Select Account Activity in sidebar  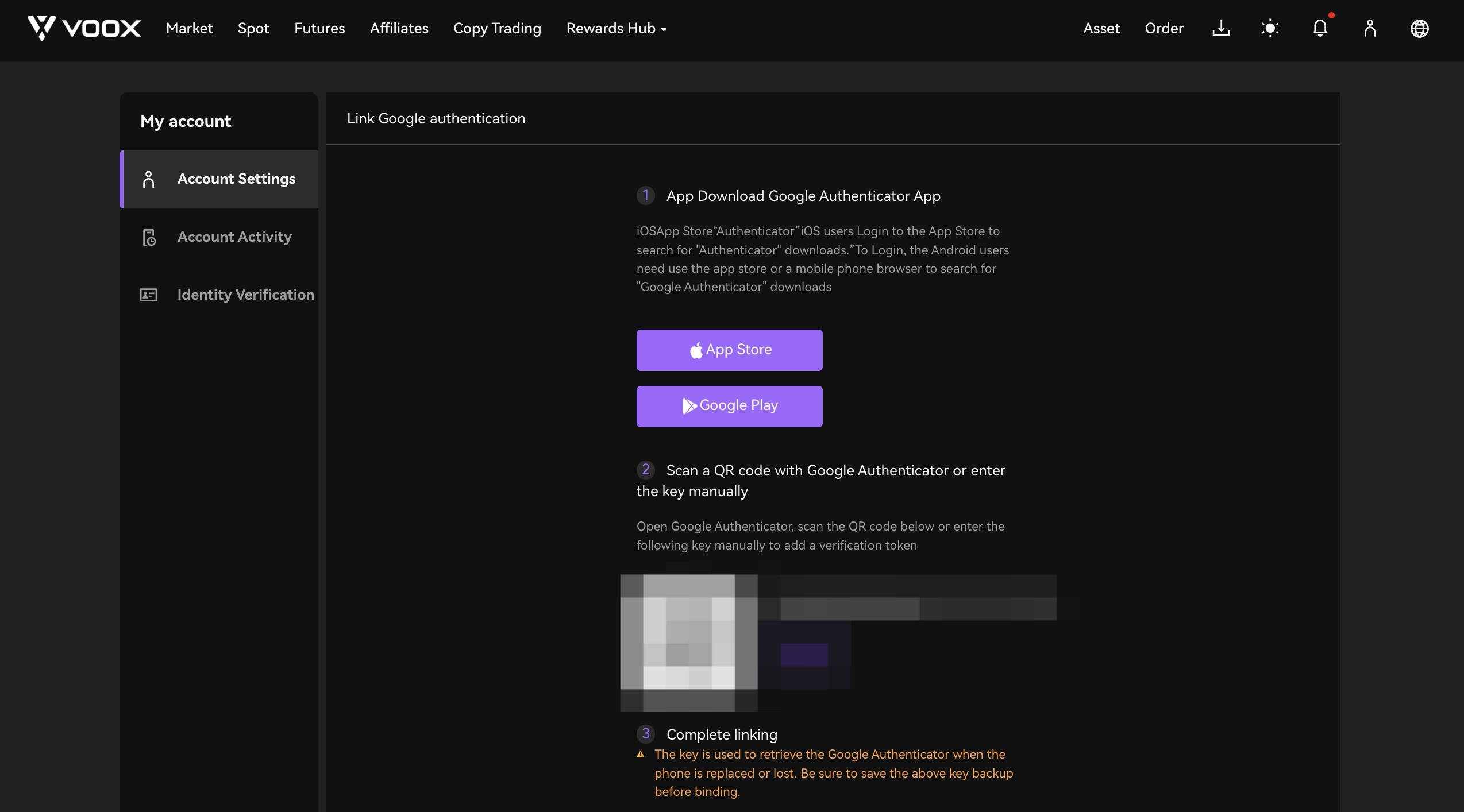(219, 237)
